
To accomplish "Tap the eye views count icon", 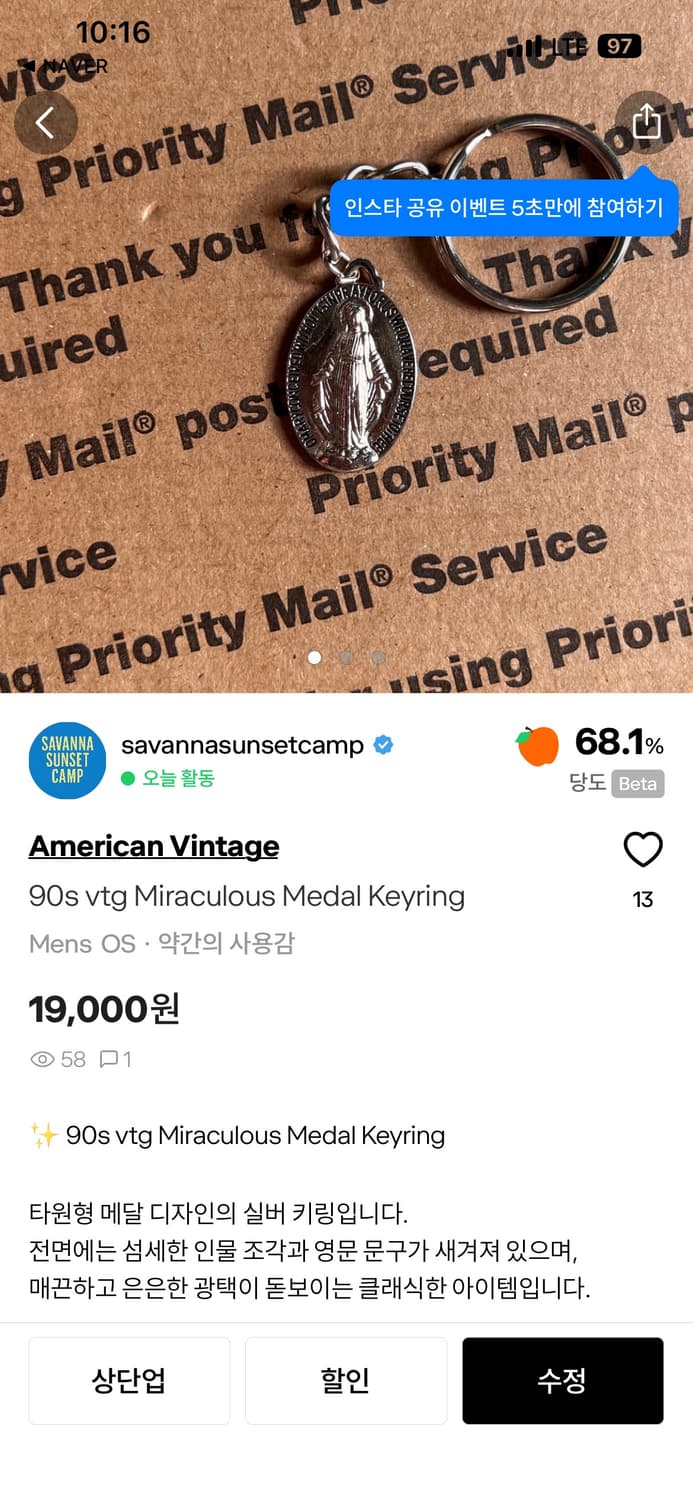I will click(42, 1059).
